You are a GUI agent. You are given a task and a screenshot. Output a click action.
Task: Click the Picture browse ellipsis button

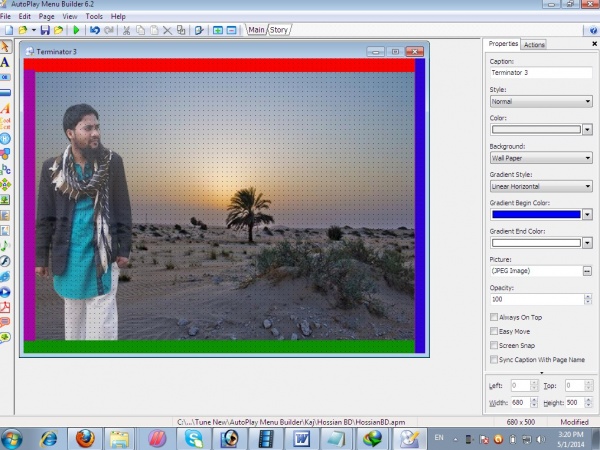pos(586,271)
